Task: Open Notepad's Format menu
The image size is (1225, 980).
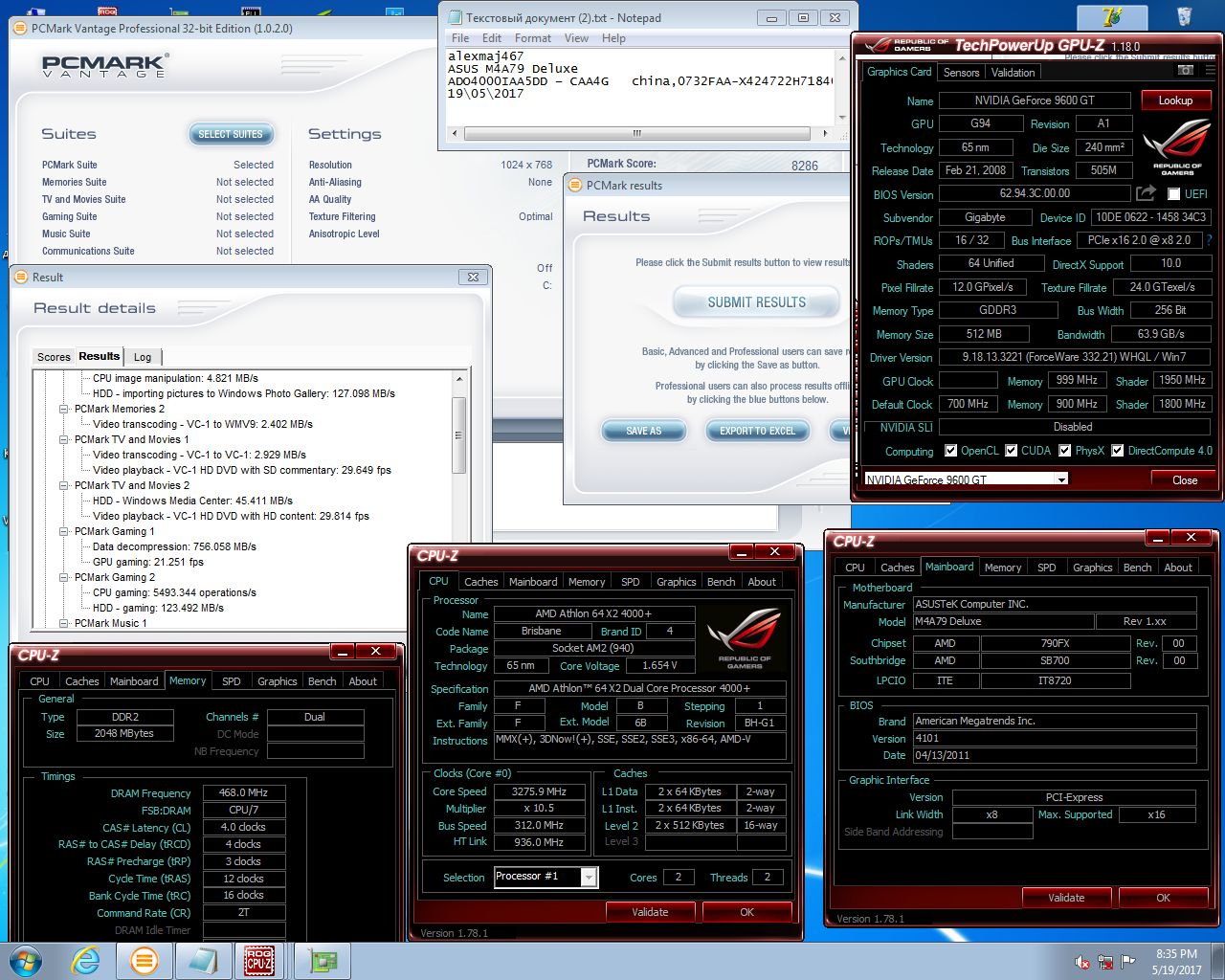Action: click(x=533, y=38)
